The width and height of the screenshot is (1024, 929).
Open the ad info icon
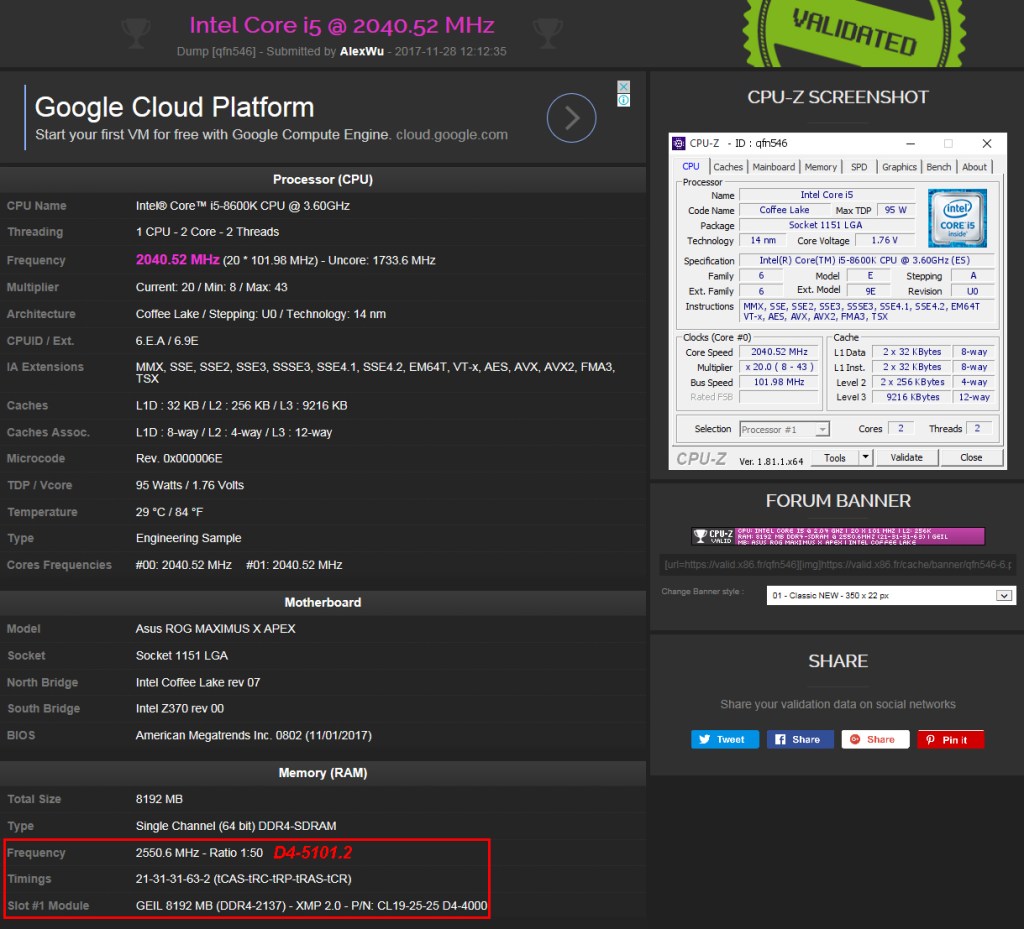coord(623,100)
